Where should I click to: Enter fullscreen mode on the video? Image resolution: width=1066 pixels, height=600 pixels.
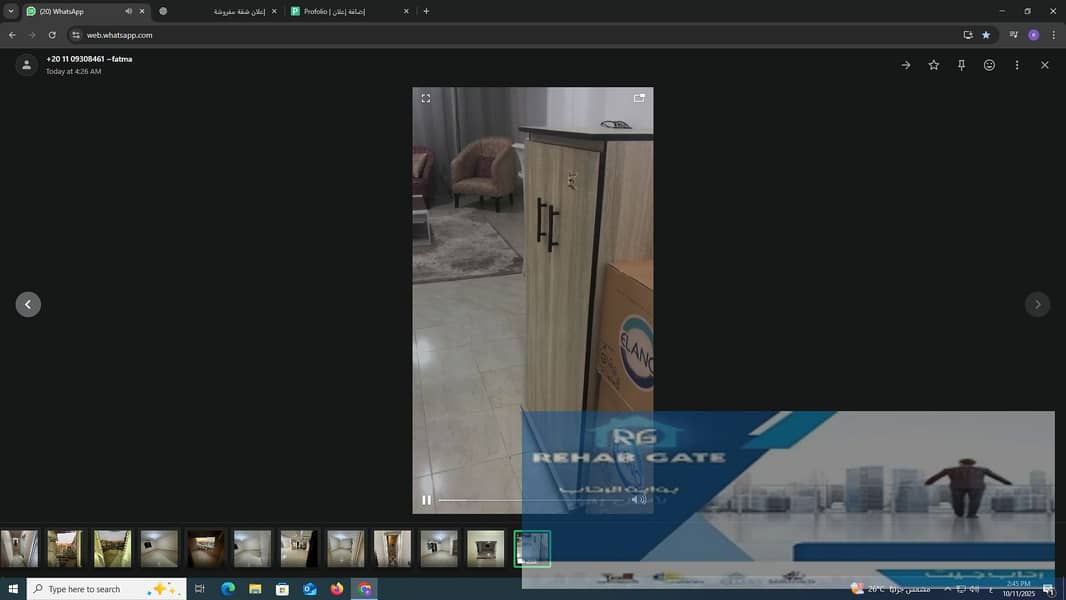click(426, 98)
